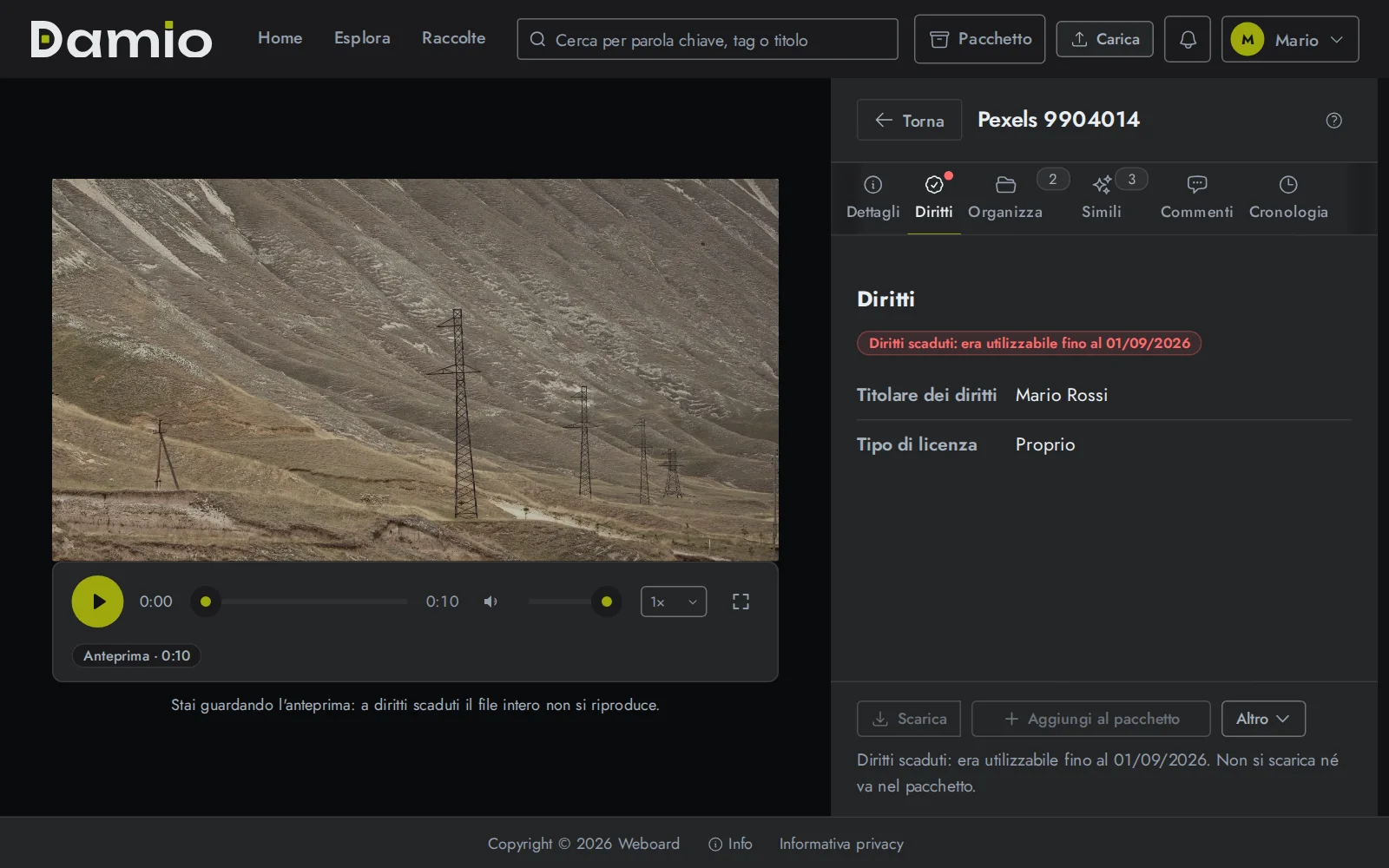This screenshot has height=868, width=1389.
Task: Mute the video volume icon
Action: 490,602
